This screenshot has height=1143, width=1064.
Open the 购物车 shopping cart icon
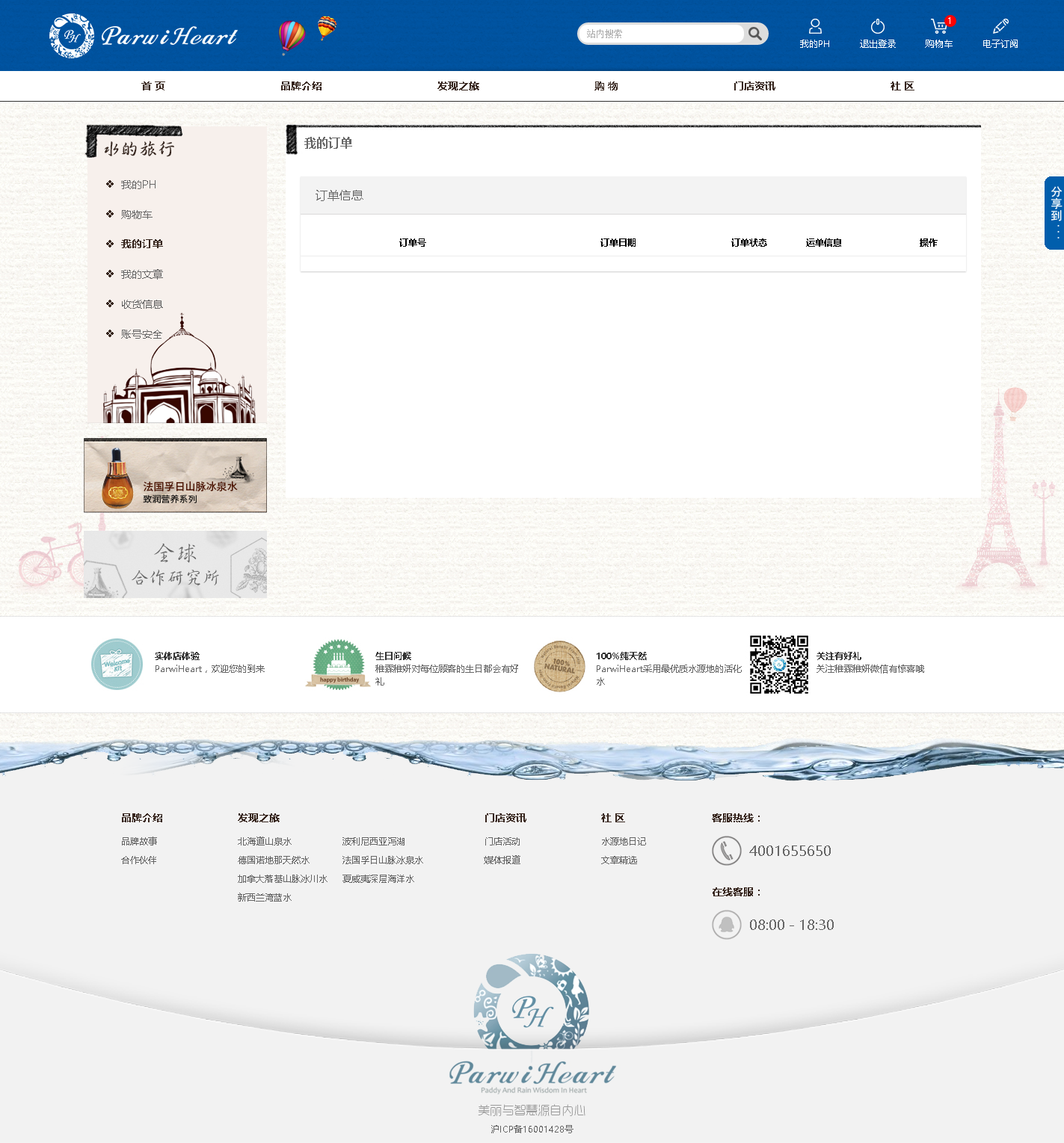pos(938,27)
